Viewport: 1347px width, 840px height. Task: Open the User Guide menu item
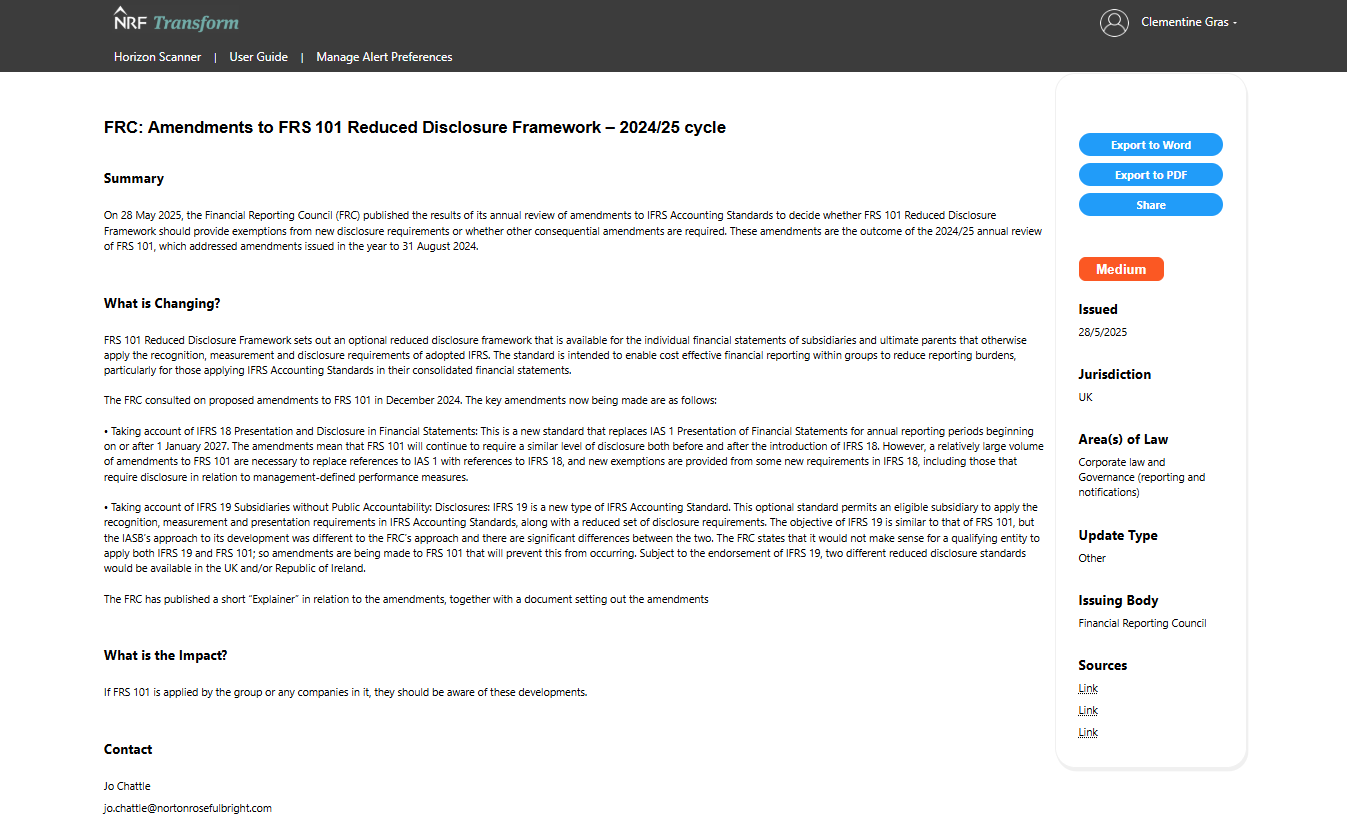(x=258, y=57)
